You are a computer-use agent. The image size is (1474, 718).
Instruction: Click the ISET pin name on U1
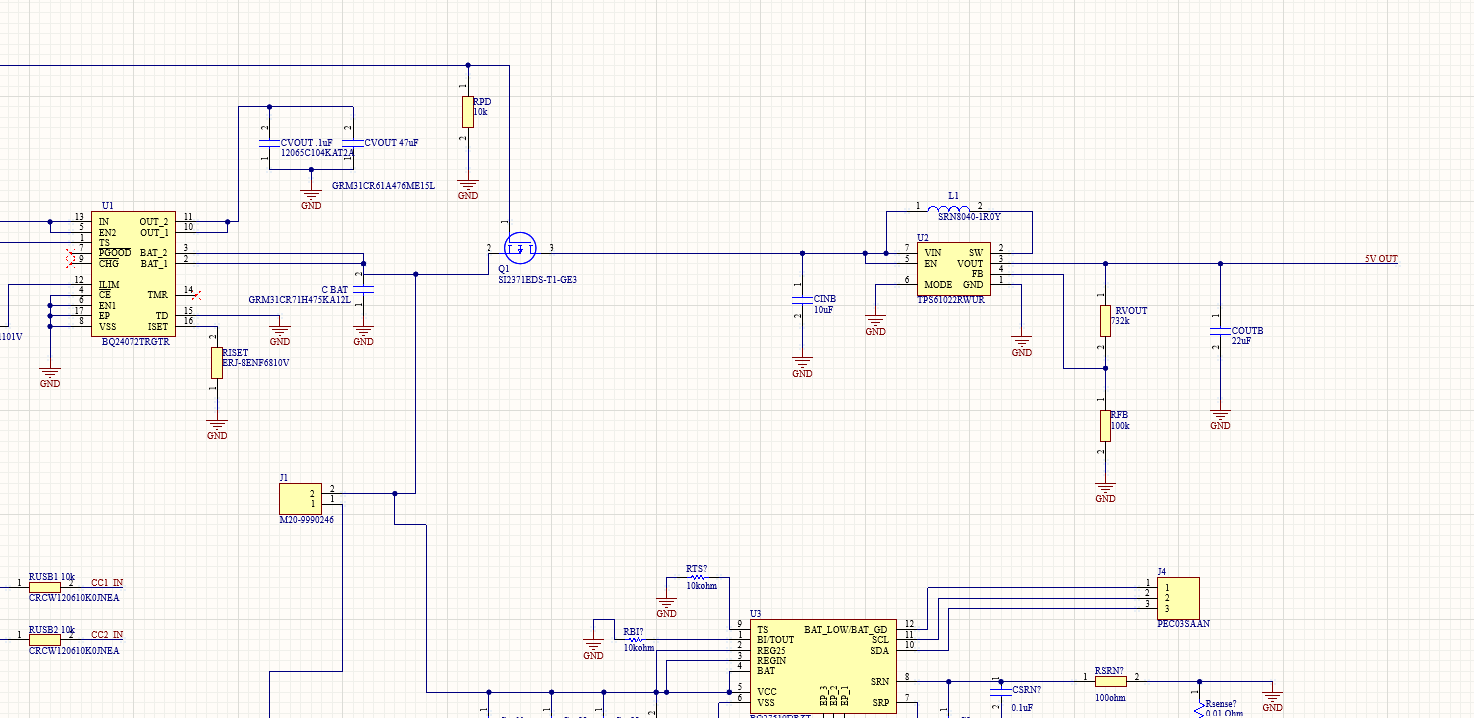pos(159,326)
